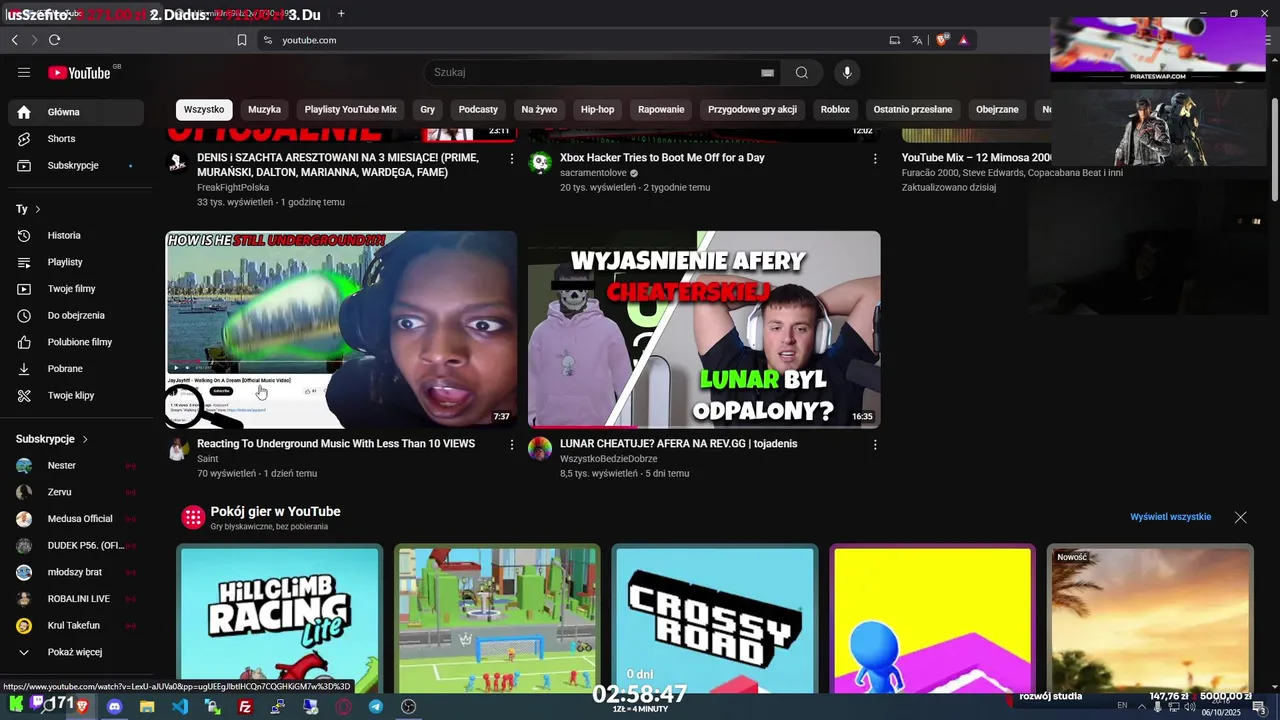The width and height of the screenshot is (1280, 720).
Task: Expand Pokaż więcej subscriptions
Action: coord(76,652)
